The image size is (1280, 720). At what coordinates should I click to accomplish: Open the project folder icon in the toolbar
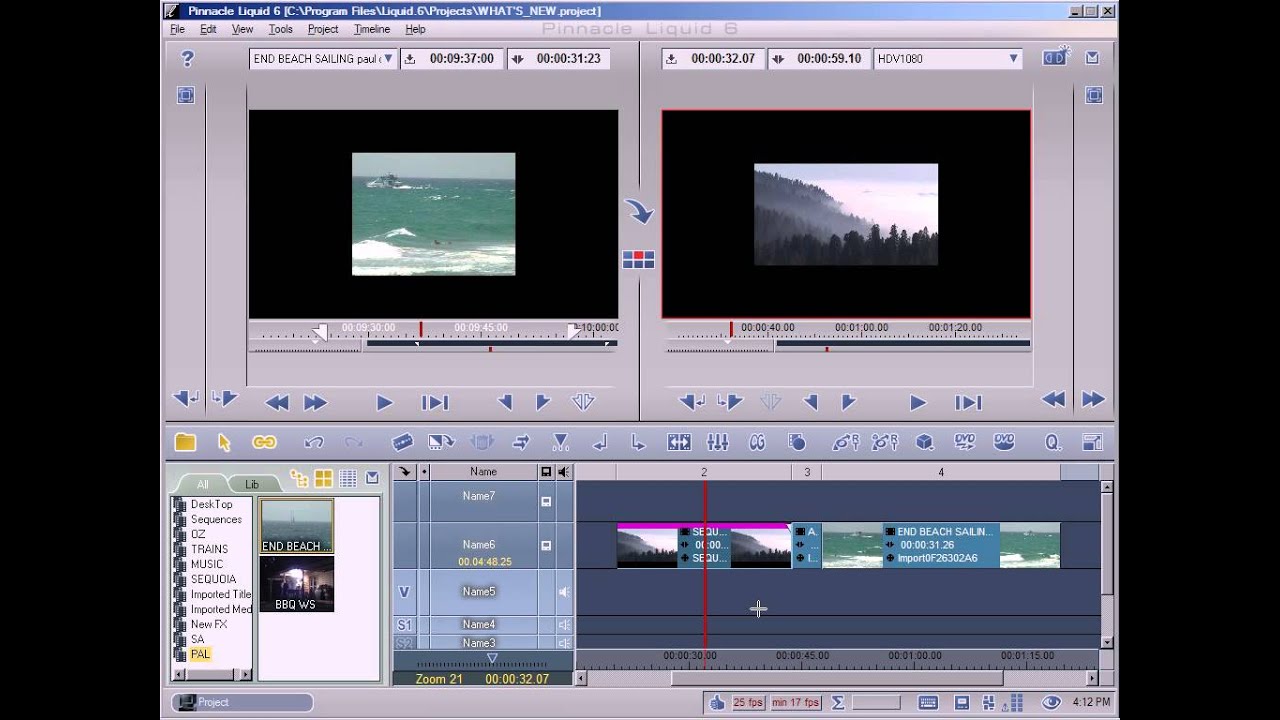(185, 442)
